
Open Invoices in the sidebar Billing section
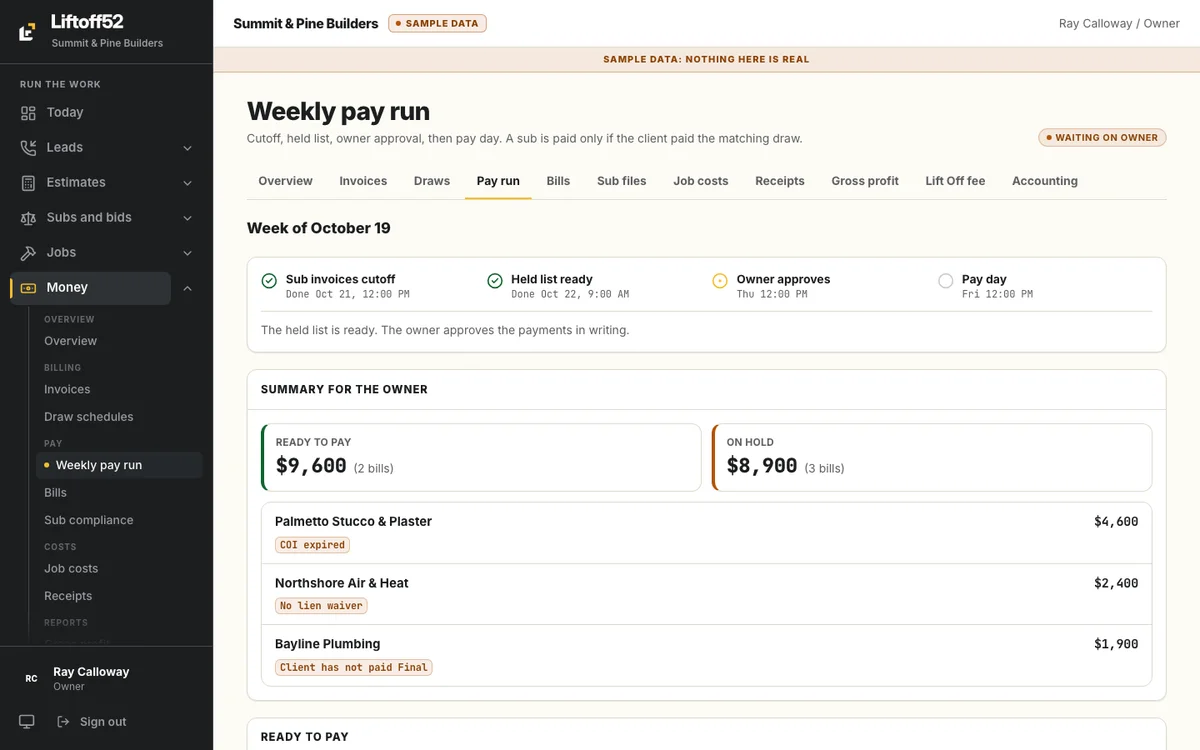(119, 390)
